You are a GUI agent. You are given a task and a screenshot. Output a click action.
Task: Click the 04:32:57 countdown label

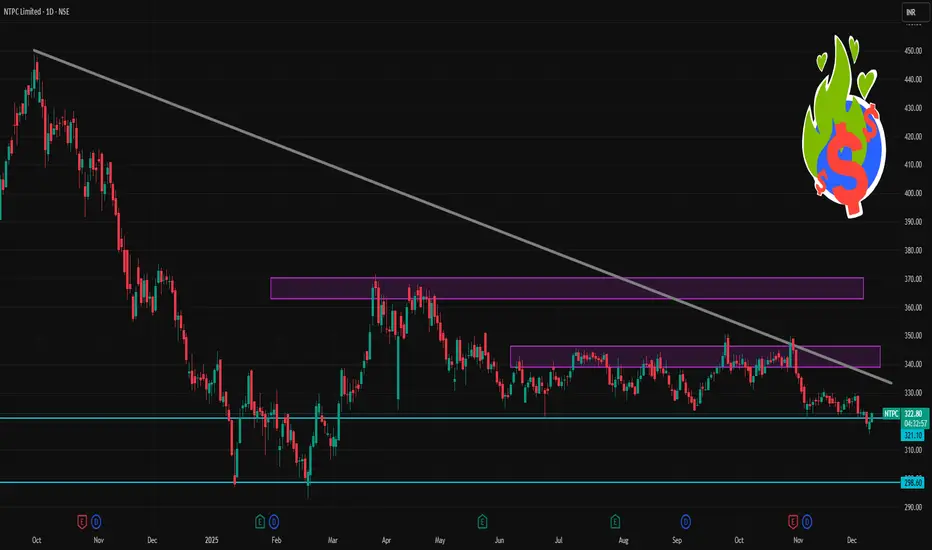915,423
